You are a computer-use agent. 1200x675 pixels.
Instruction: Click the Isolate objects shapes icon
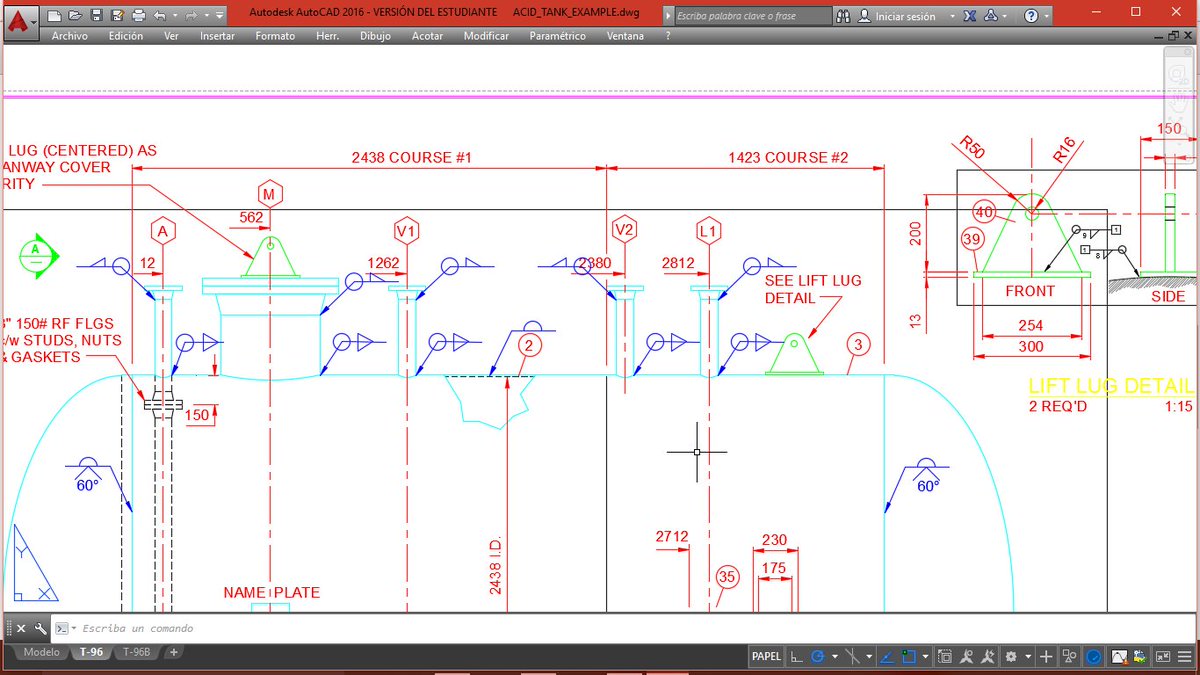pos(1069,657)
